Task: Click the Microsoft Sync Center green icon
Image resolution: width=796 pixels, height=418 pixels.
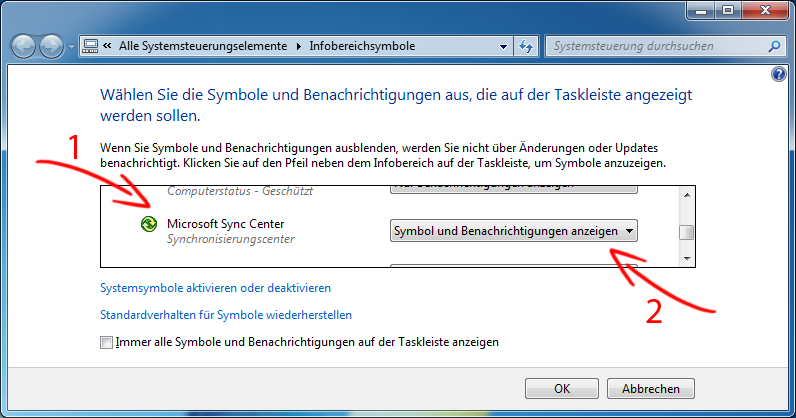Action: [x=149, y=223]
